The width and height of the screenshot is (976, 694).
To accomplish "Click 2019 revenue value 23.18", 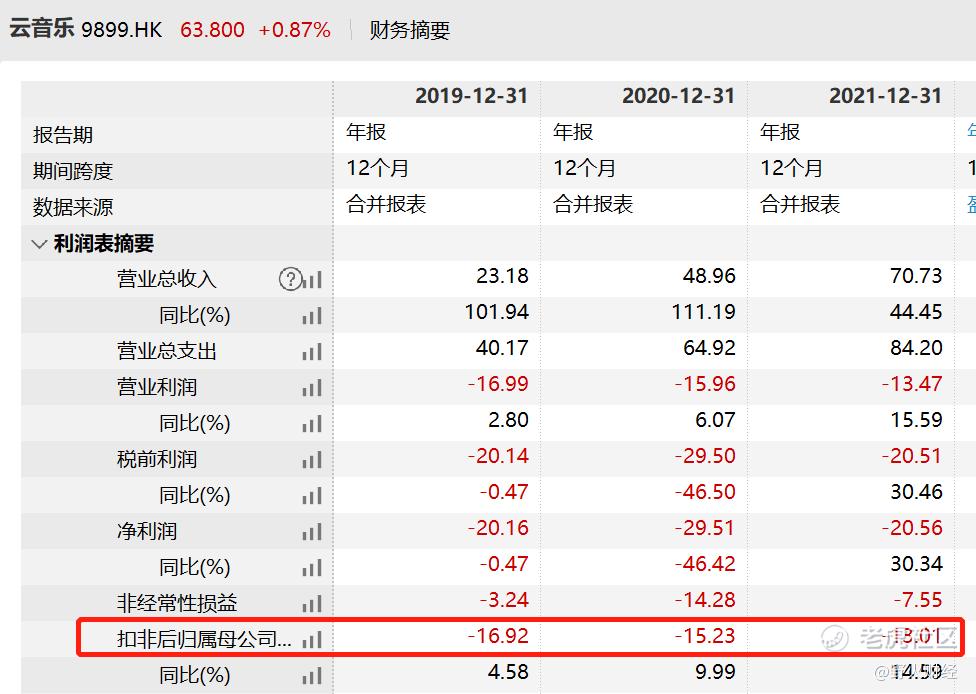I will click(502, 276).
